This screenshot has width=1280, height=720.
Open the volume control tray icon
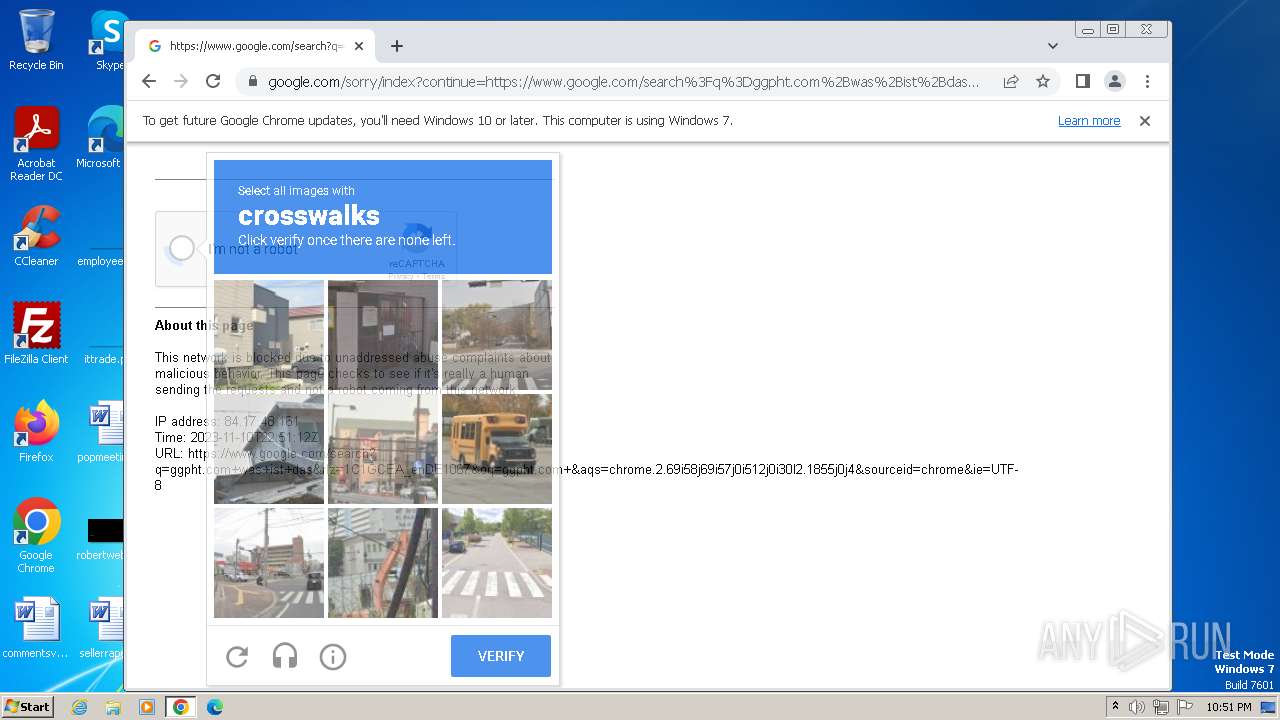pyautogui.click(x=1137, y=707)
